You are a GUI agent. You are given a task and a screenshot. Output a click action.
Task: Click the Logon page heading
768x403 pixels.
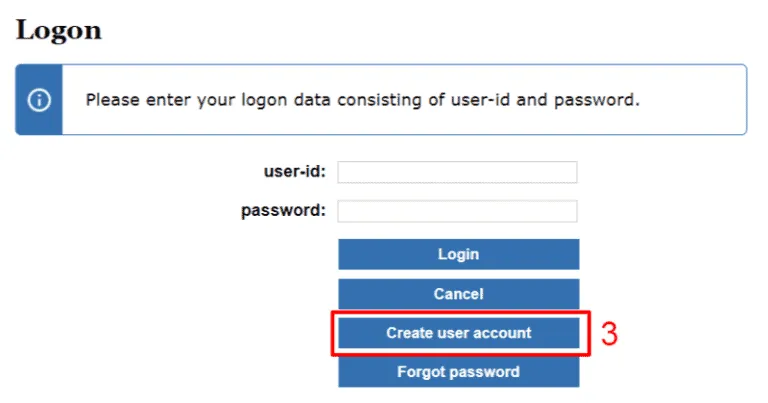[x=59, y=30]
